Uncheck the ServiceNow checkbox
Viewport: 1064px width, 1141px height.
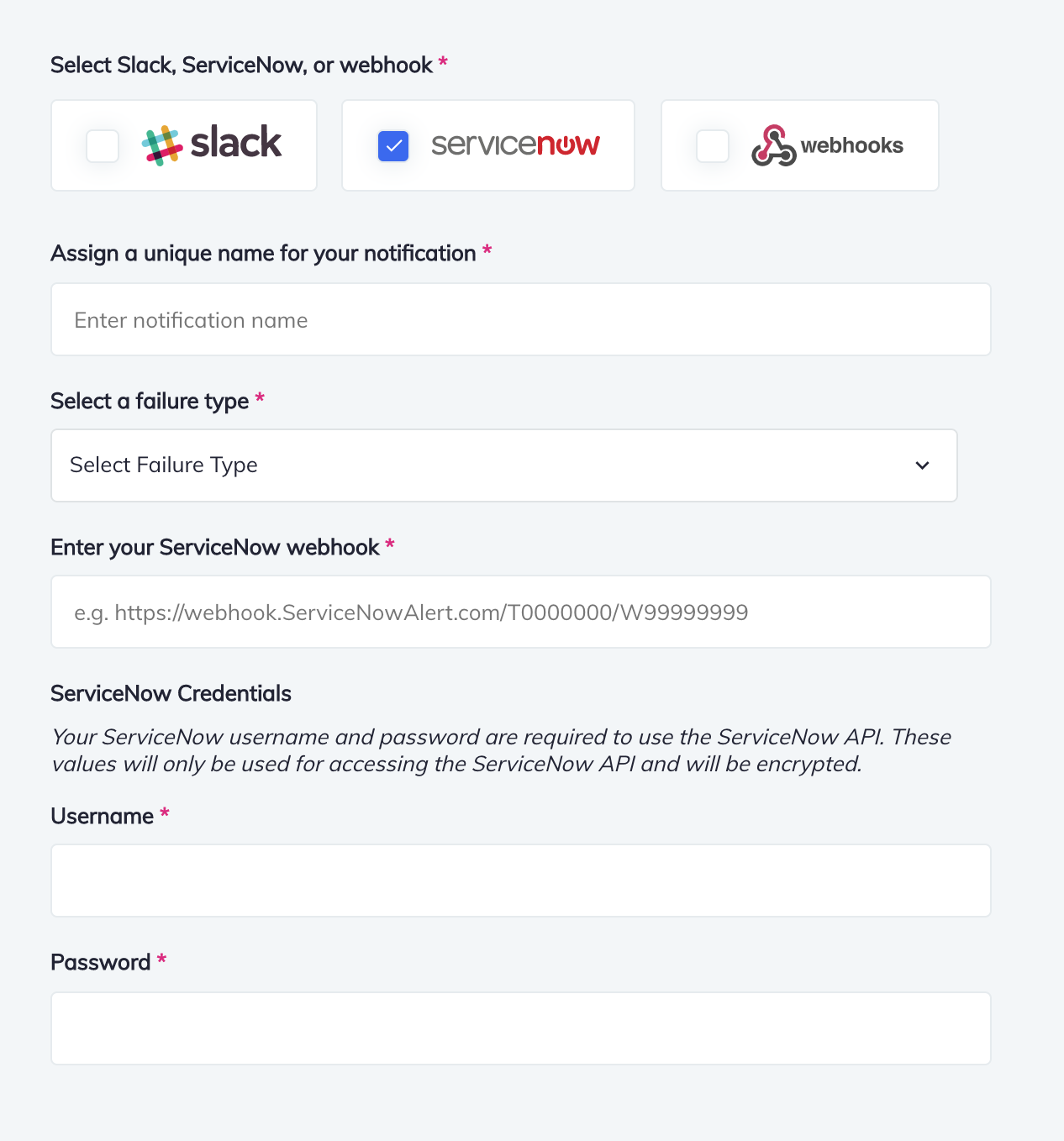[392, 145]
